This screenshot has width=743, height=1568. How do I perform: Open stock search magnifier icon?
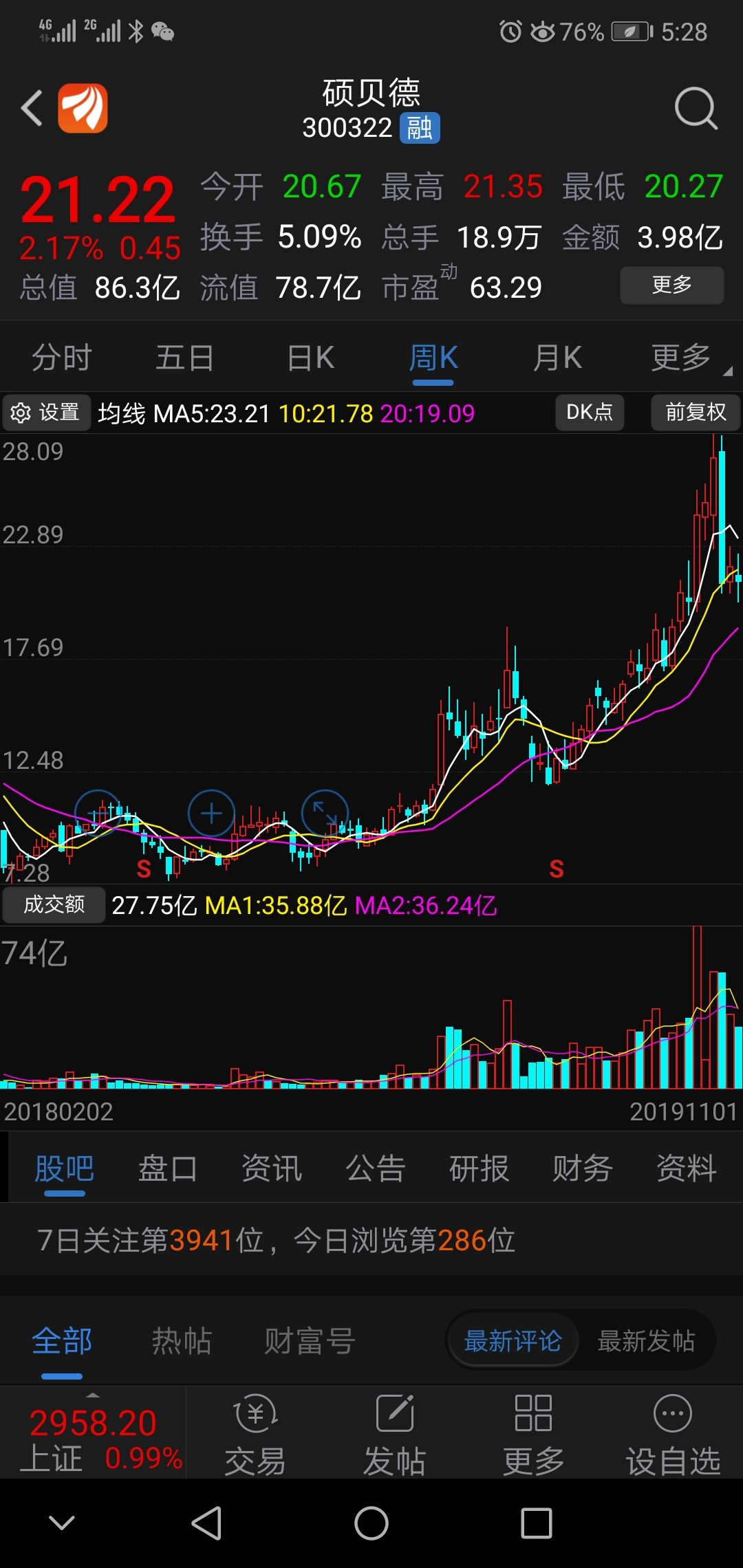tap(696, 108)
